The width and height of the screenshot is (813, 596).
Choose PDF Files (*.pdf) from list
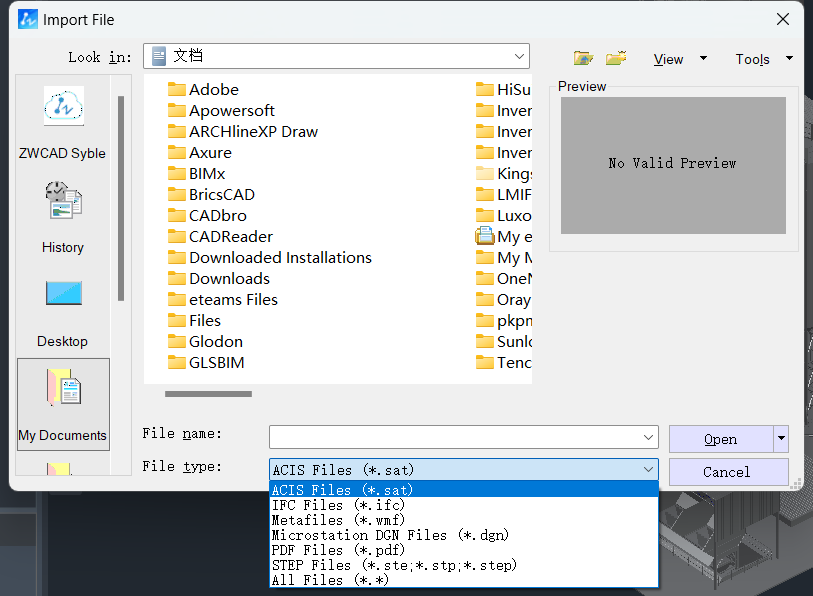[x=338, y=550]
